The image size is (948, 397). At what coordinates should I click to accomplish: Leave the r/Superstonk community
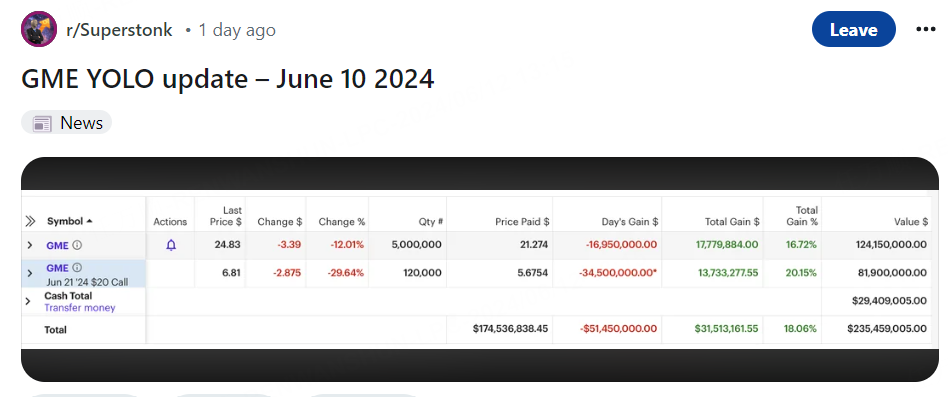coord(853,29)
